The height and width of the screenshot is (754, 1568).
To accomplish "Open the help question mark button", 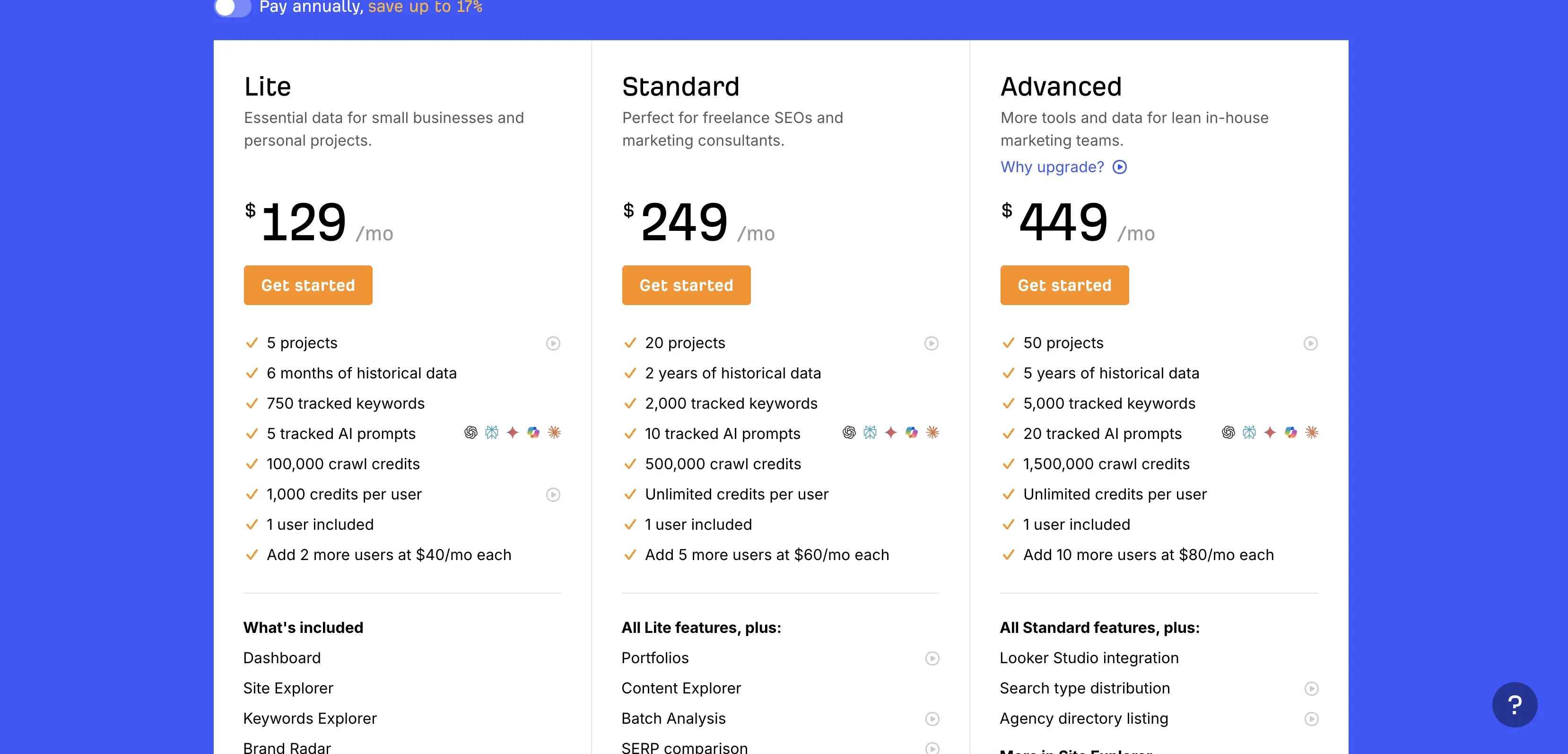I will [x=1515, y=705].
